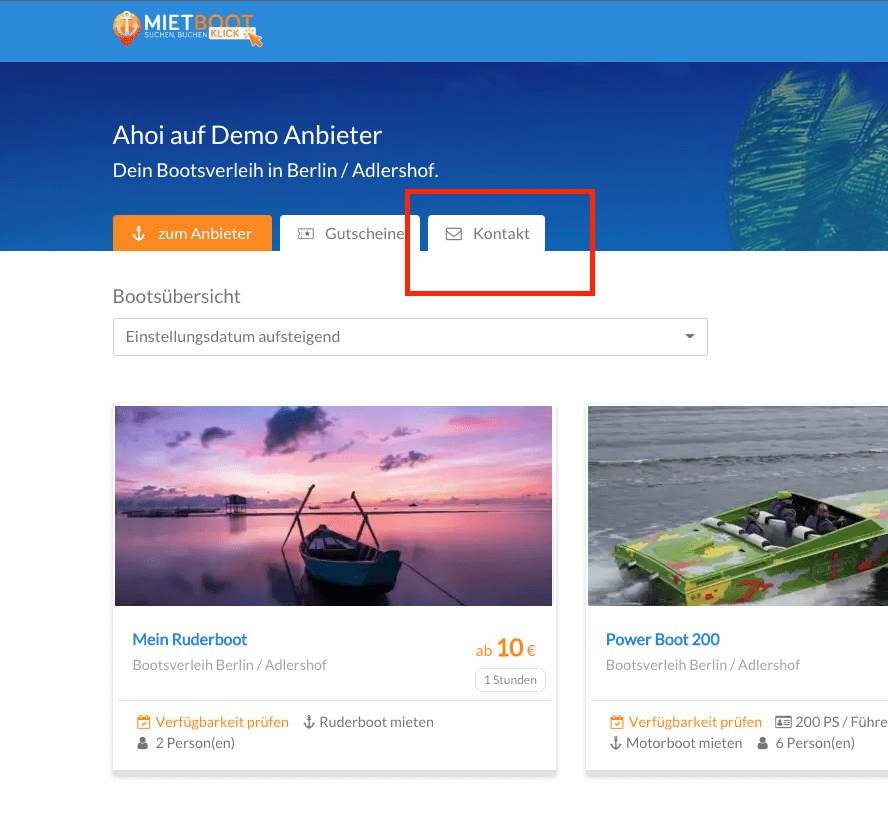The image size is (888, 814).
Task: Click the person icon beside 6 Person(en)
Action: [763, 743]
